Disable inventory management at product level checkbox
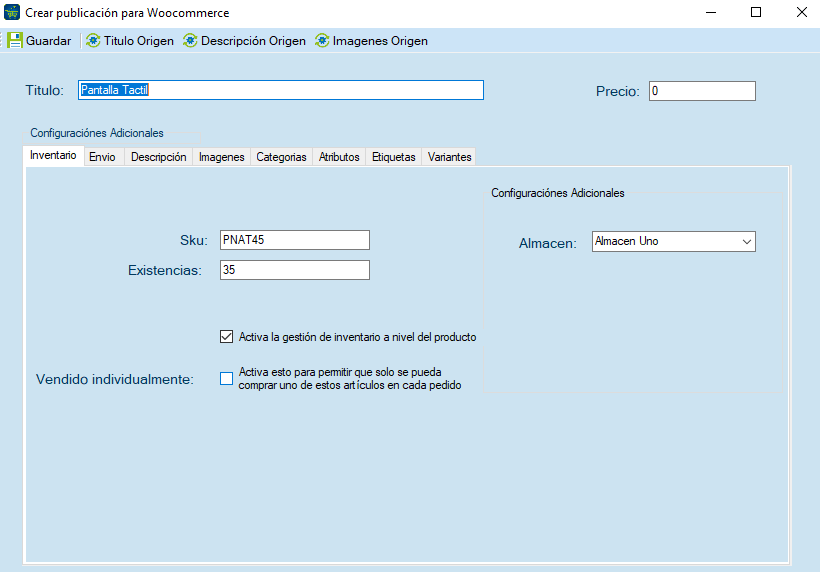 click(226, 337)
